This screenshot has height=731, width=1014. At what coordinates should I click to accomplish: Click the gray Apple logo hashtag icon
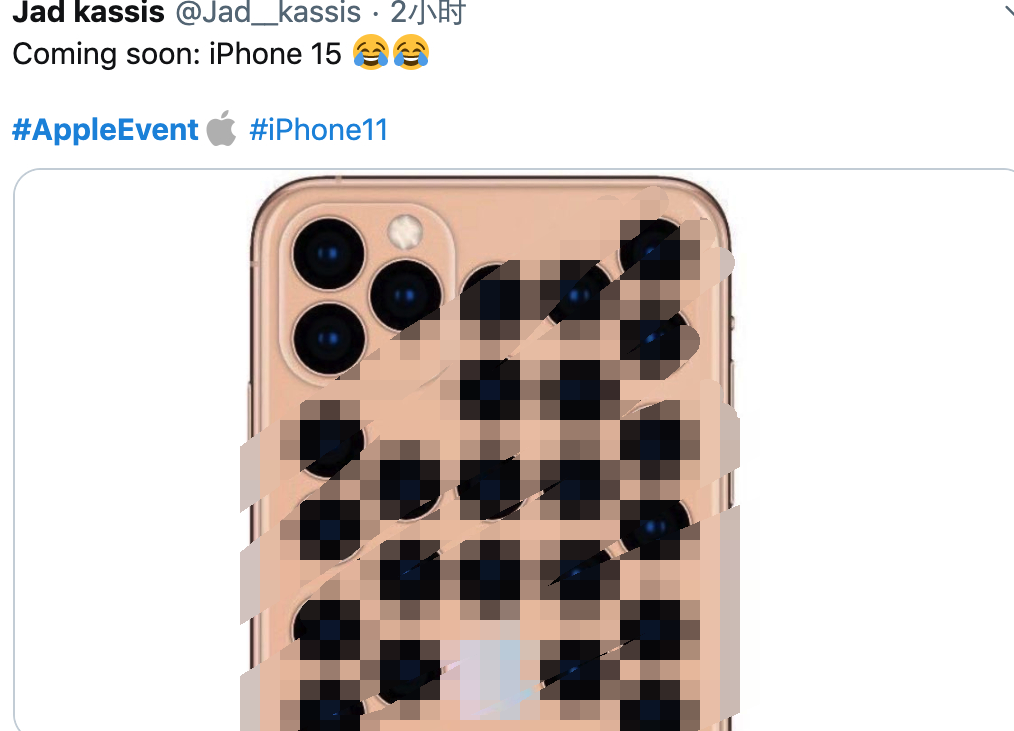coord(221,128)
